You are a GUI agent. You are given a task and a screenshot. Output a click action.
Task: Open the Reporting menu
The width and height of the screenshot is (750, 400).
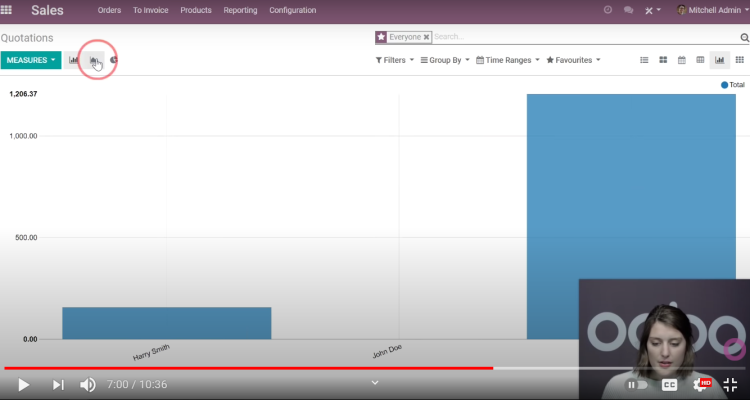(240, 10)
